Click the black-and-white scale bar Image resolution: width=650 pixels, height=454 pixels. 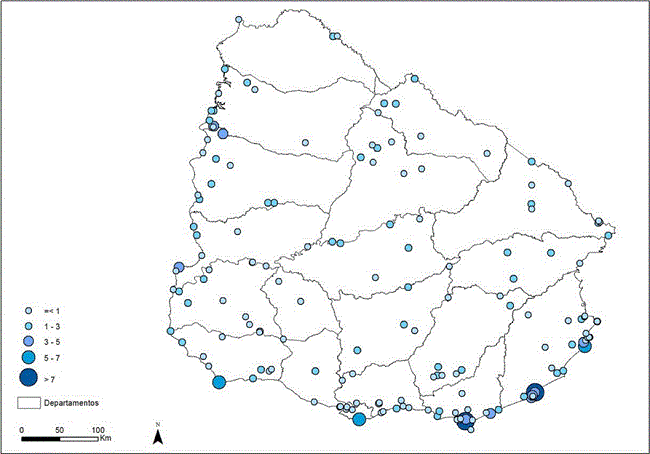pyautogui.click(x=60, y=438)
